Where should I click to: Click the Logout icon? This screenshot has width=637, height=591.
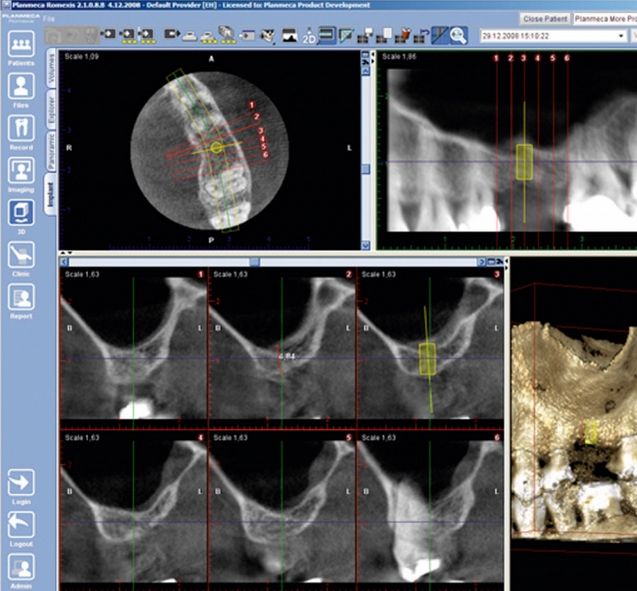point(22,527)
